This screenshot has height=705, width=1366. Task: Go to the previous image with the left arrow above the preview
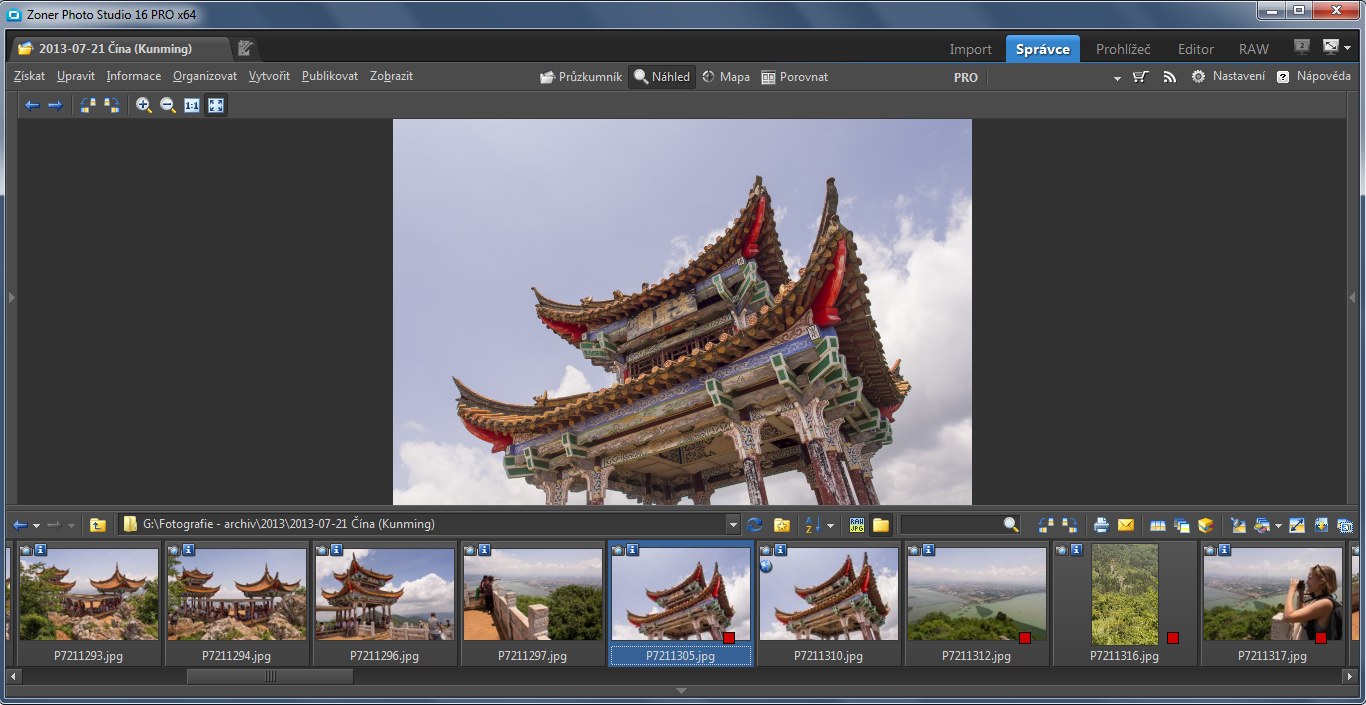pyautogui.click(x=32, y=105)
